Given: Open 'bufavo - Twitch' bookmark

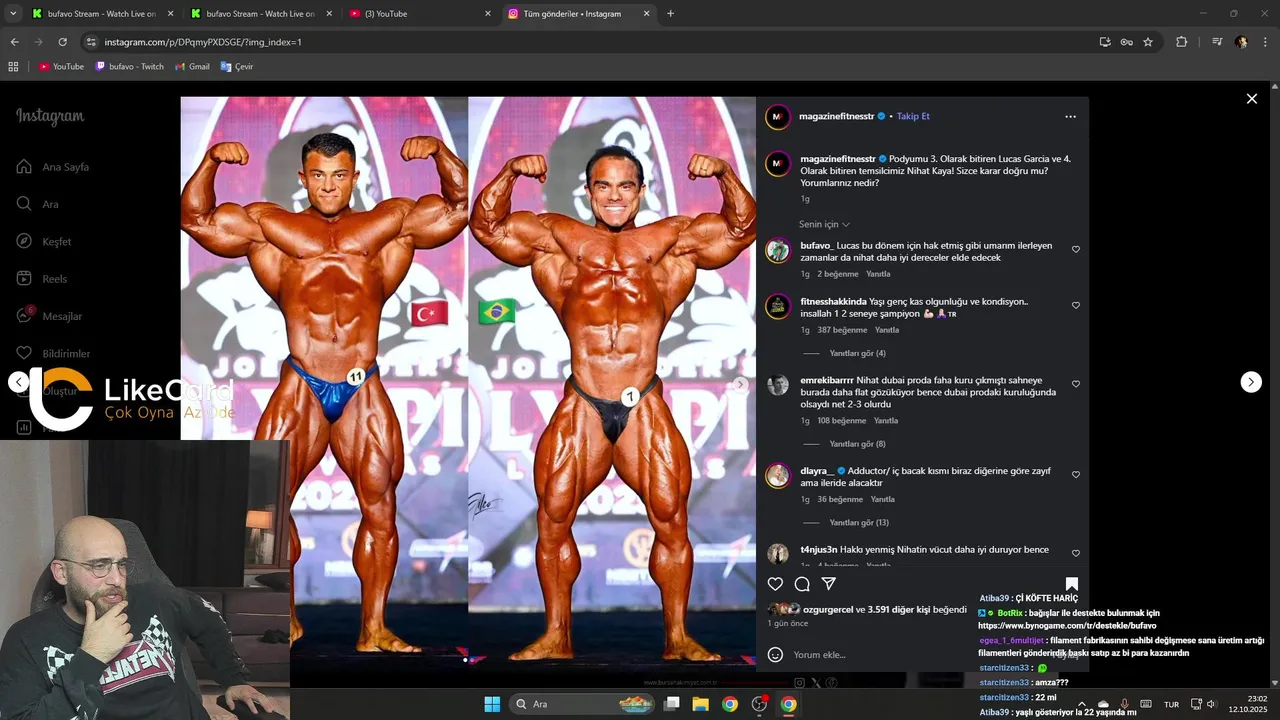Looking at the screenshot, I should click(129, 66).
